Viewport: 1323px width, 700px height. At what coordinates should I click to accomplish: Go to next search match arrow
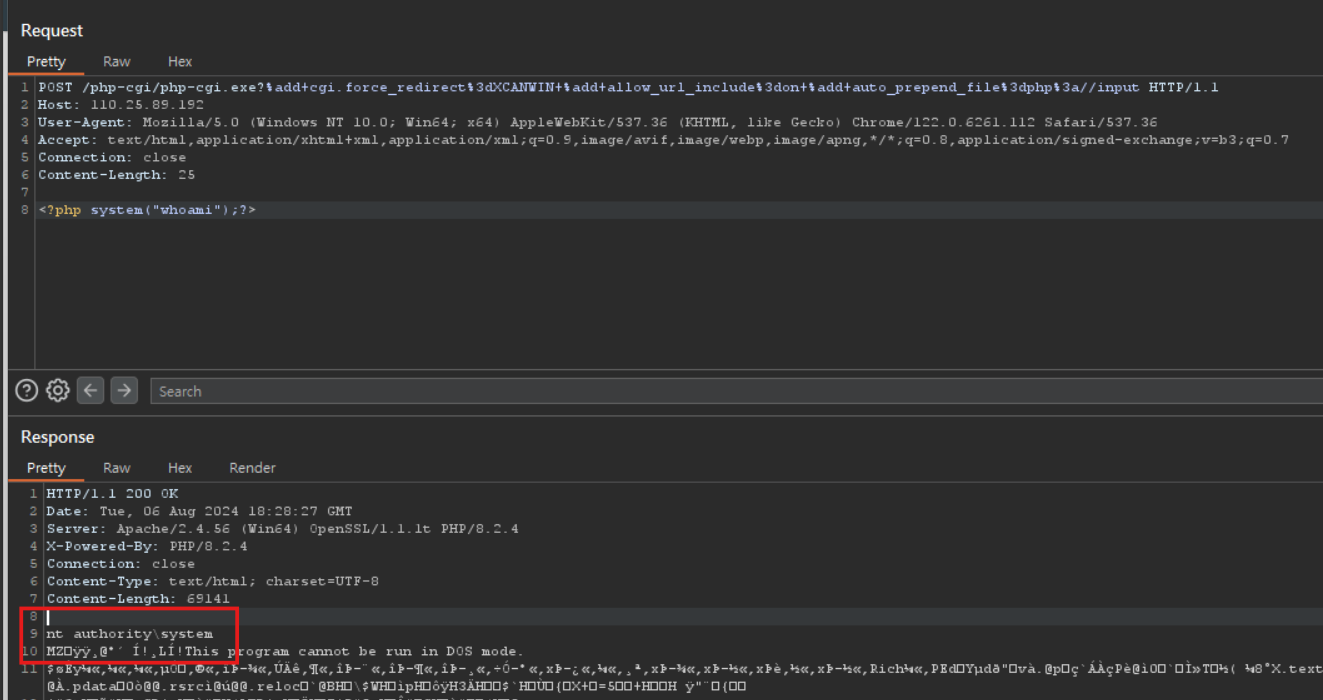tap(124, 390)
